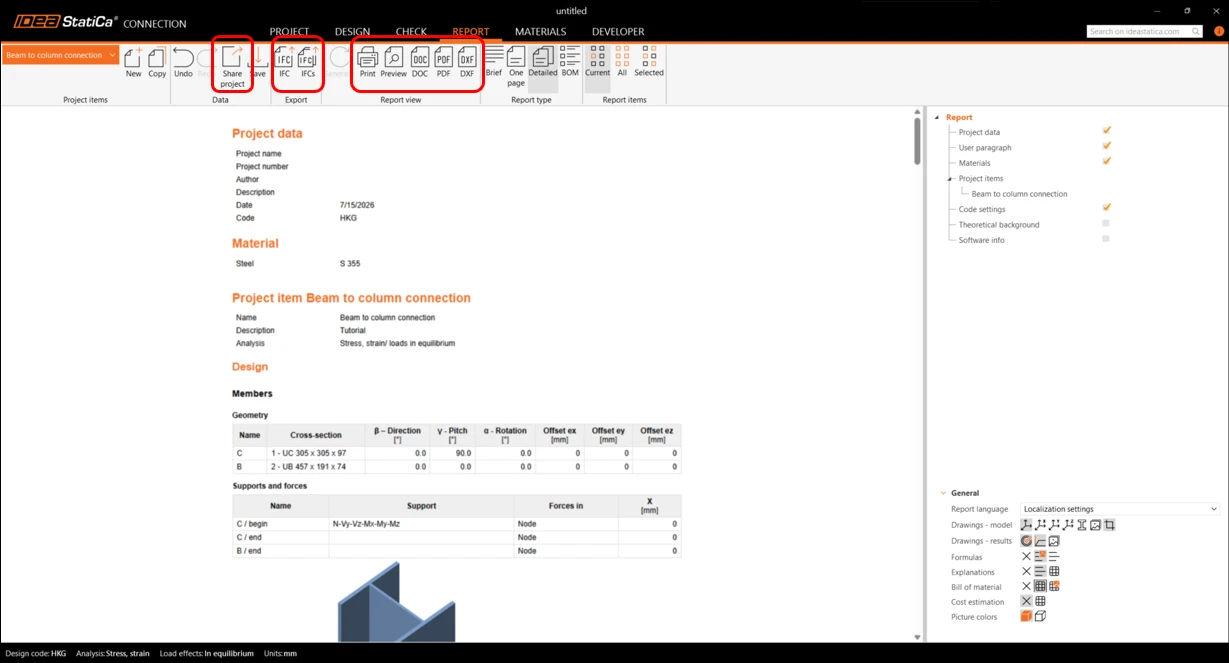
Task: Turn off Explanations with X icon
Action: click(1026, 572)
